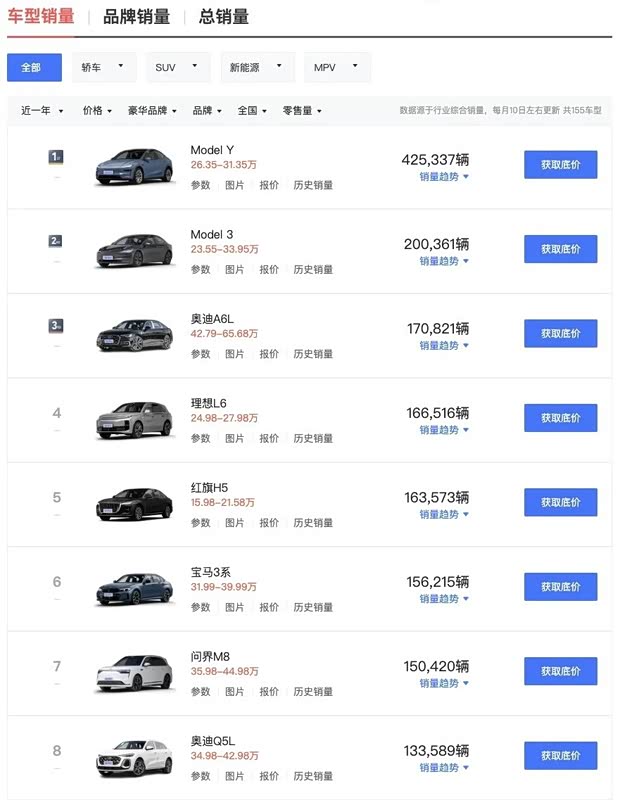Open the 零售量 sales type dropdown
620x800 pixels.
pos(302,111)
